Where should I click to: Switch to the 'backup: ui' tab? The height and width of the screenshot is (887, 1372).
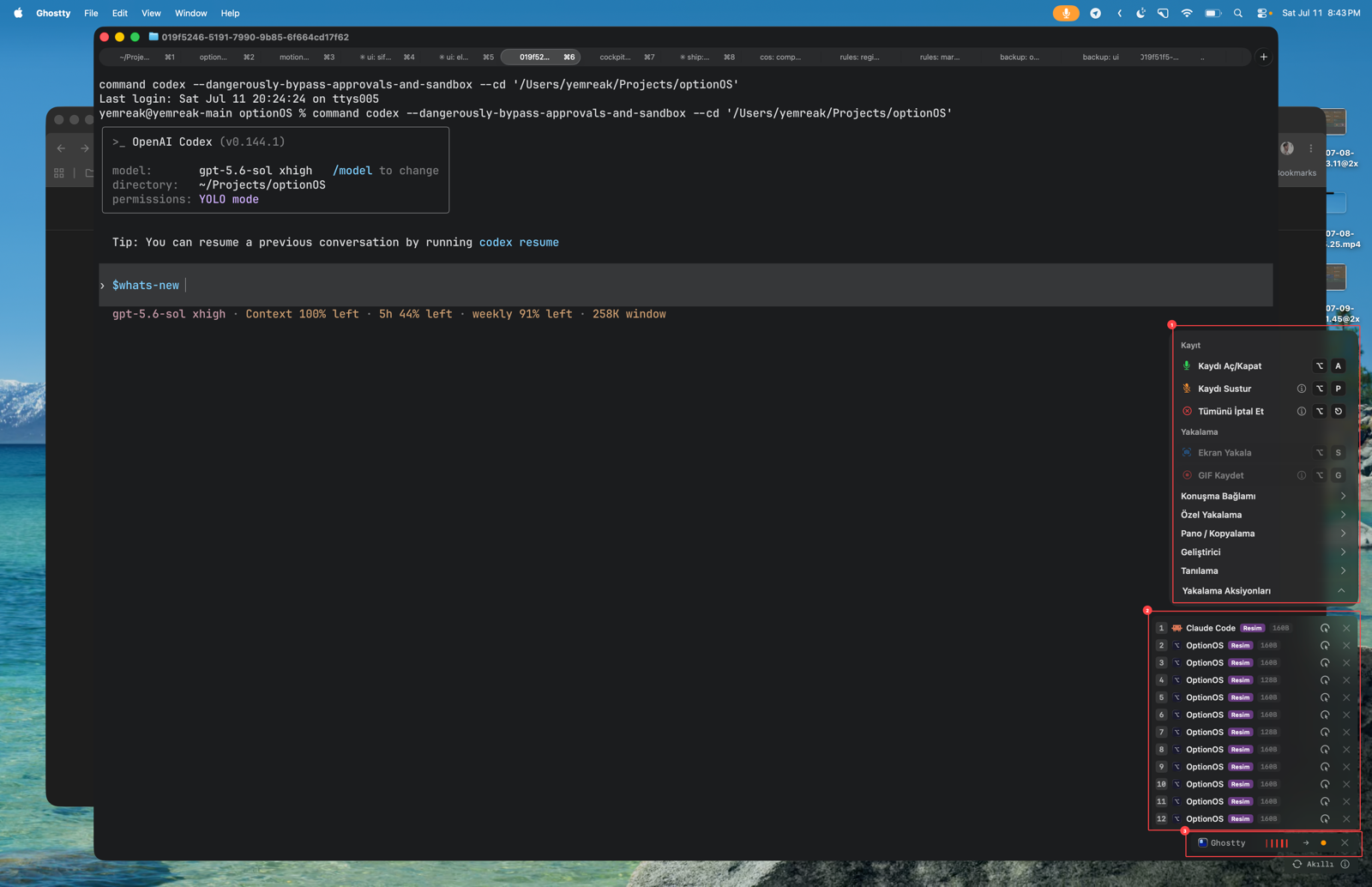pos(1100,57)
